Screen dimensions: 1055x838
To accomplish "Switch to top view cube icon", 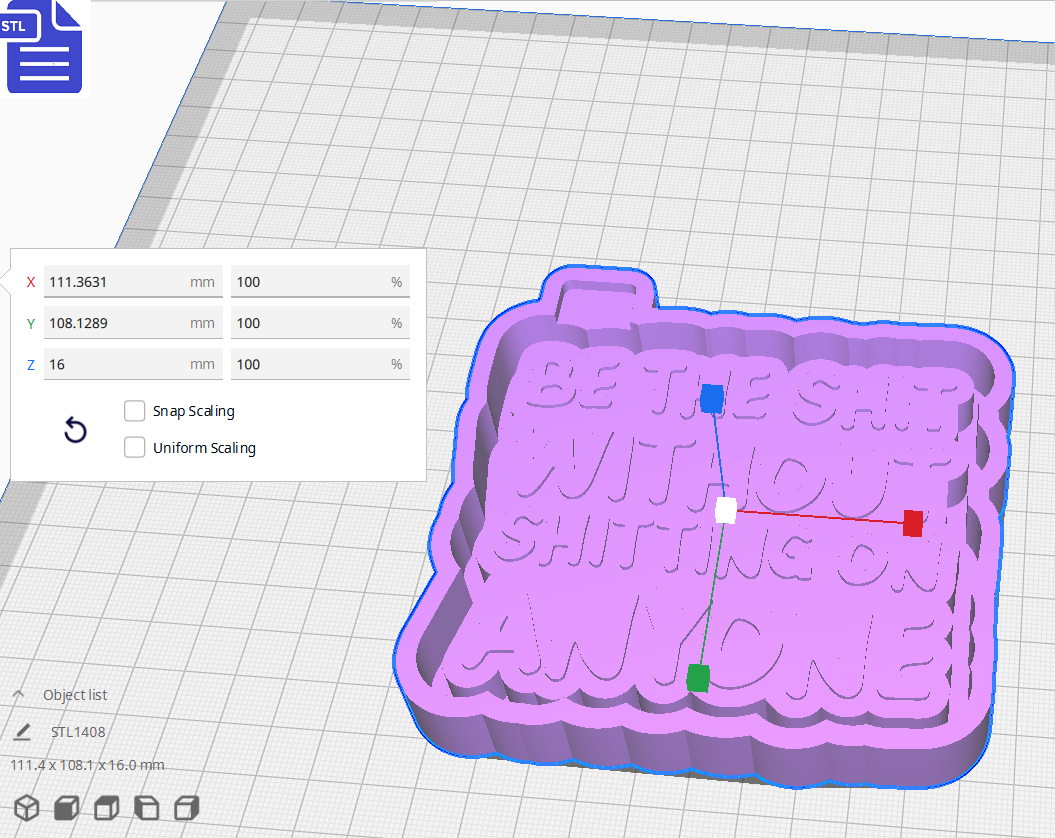I will coord(105,807).
